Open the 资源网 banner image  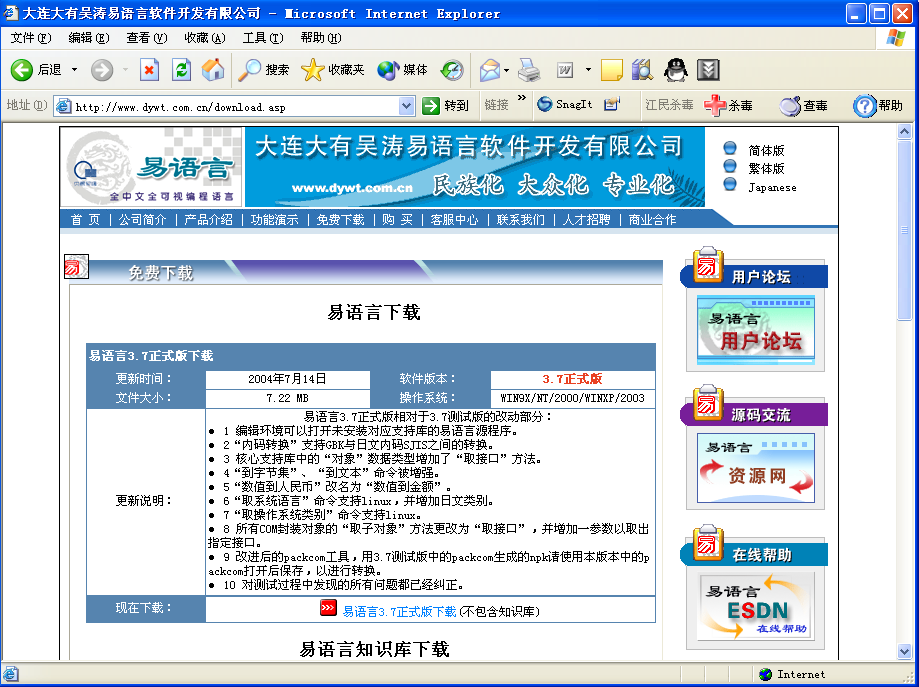tap(755, 468)
